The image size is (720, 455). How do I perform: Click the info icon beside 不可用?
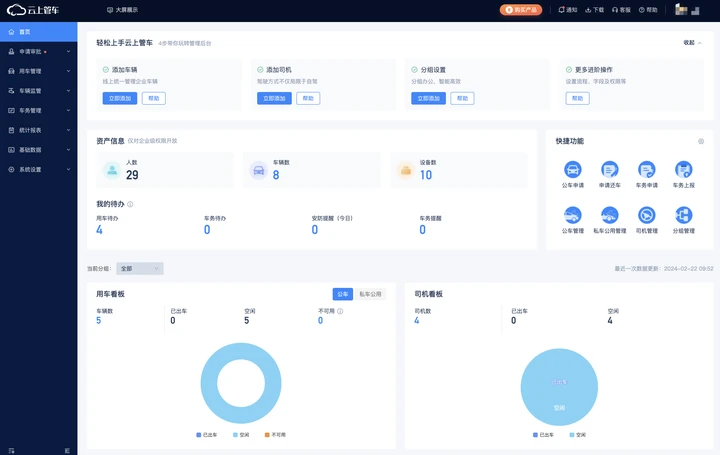(x=340, y=311)
